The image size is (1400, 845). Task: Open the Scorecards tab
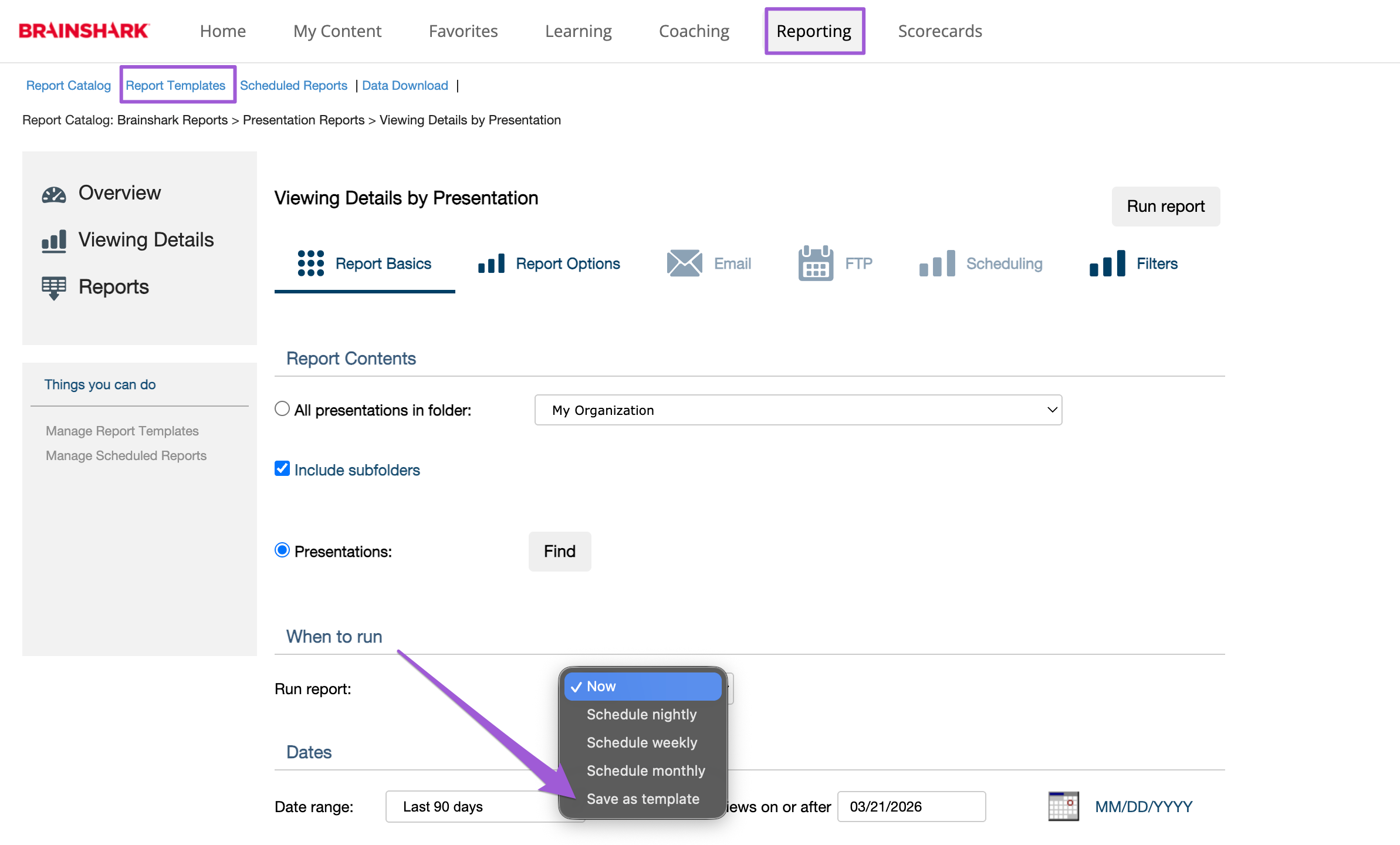tap(940, 31)
